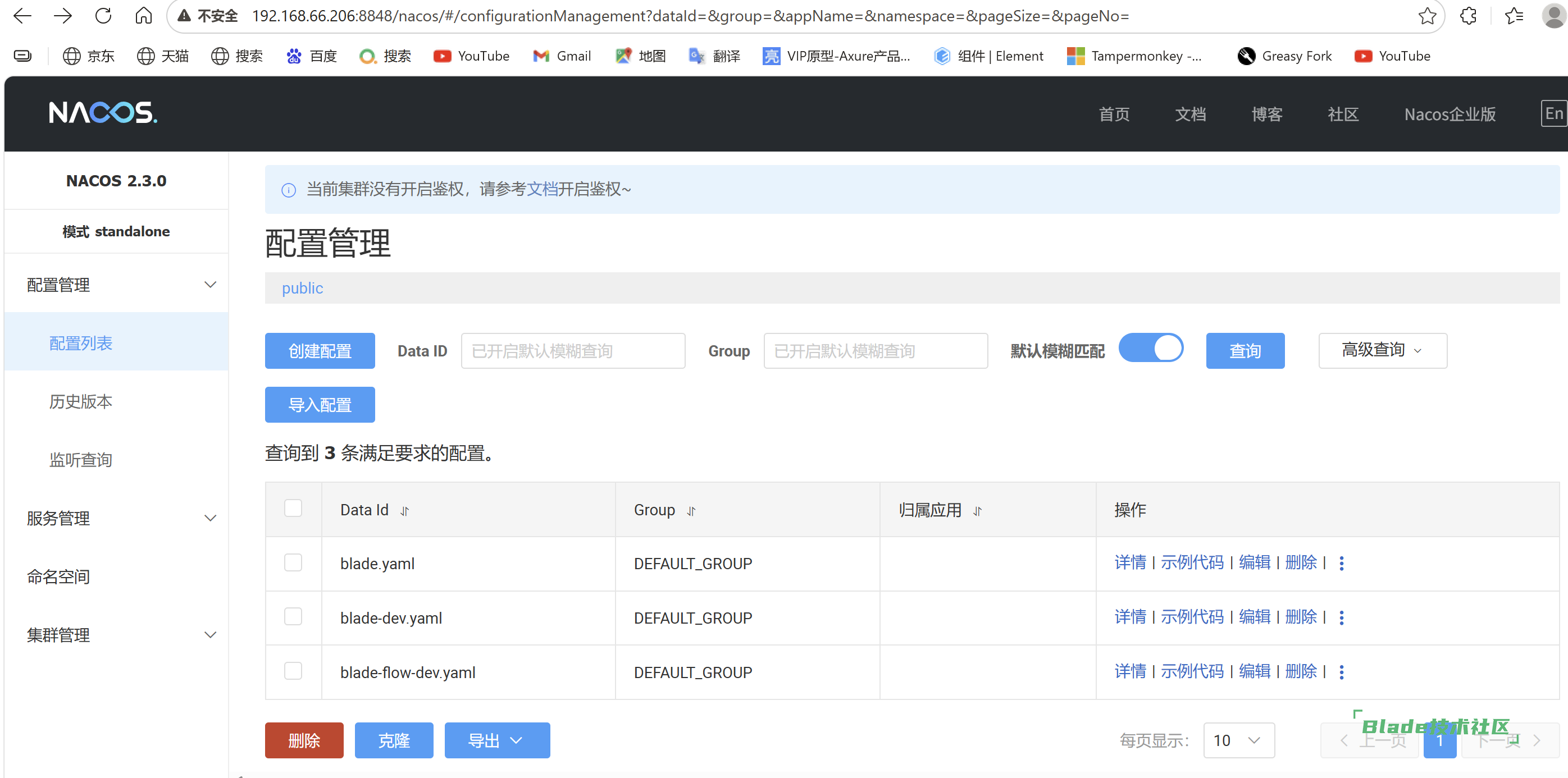Click the Data Id sort icon

(405, 511)
